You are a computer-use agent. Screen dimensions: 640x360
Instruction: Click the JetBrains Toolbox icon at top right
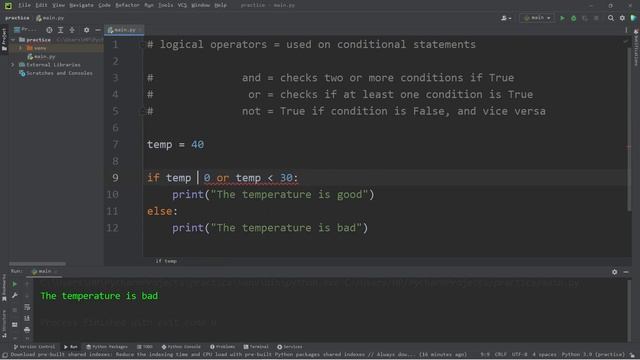click(633, 18)
